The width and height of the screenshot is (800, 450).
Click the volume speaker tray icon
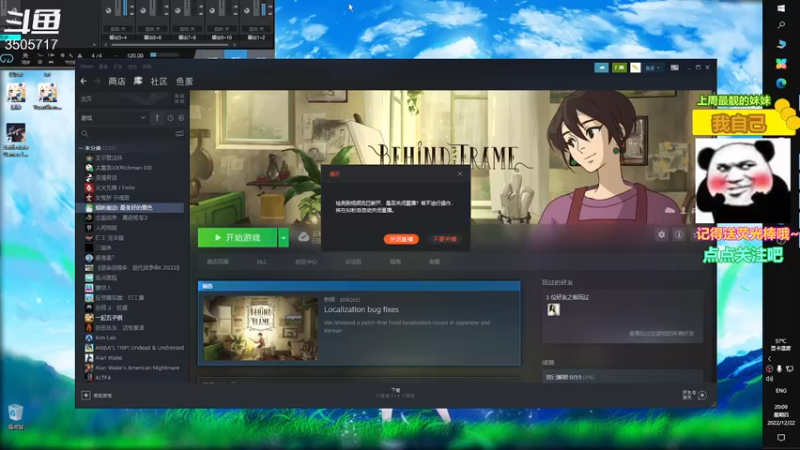[770, 379]
